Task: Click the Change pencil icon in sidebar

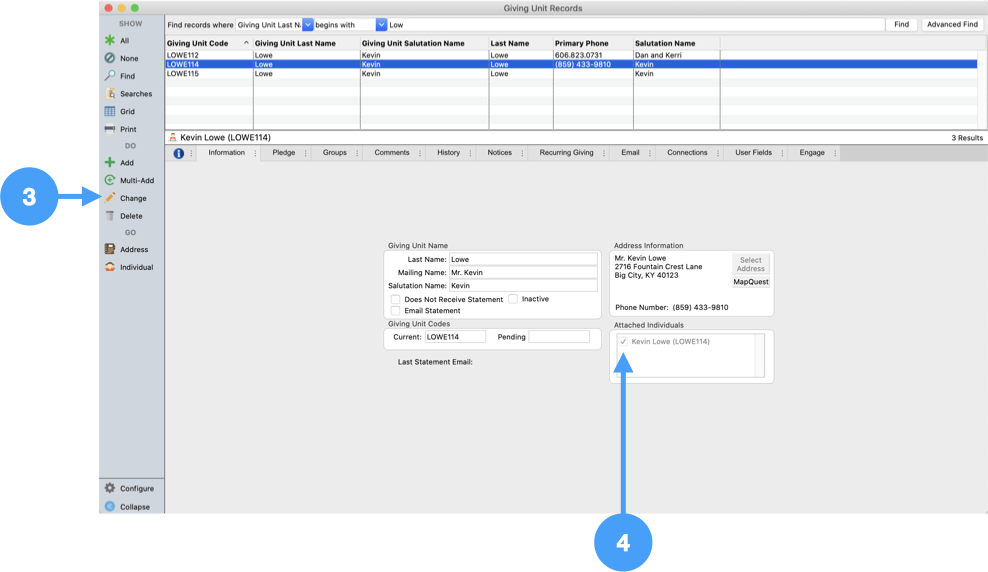Action: point(110,198)
